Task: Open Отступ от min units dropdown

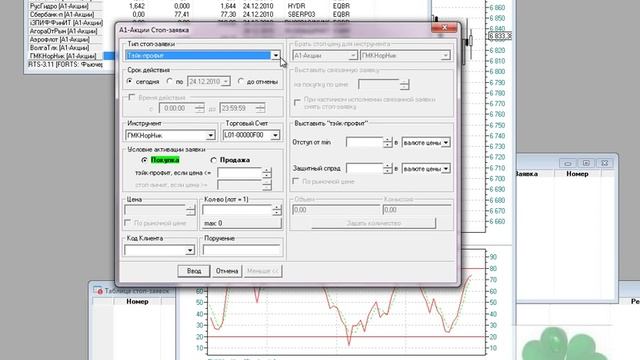Action: tap(446, 142)
